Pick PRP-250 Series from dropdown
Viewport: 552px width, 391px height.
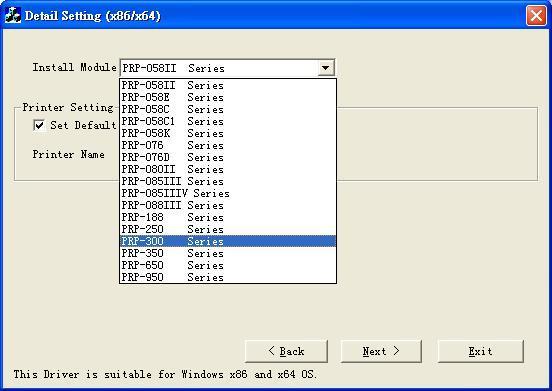228,229
